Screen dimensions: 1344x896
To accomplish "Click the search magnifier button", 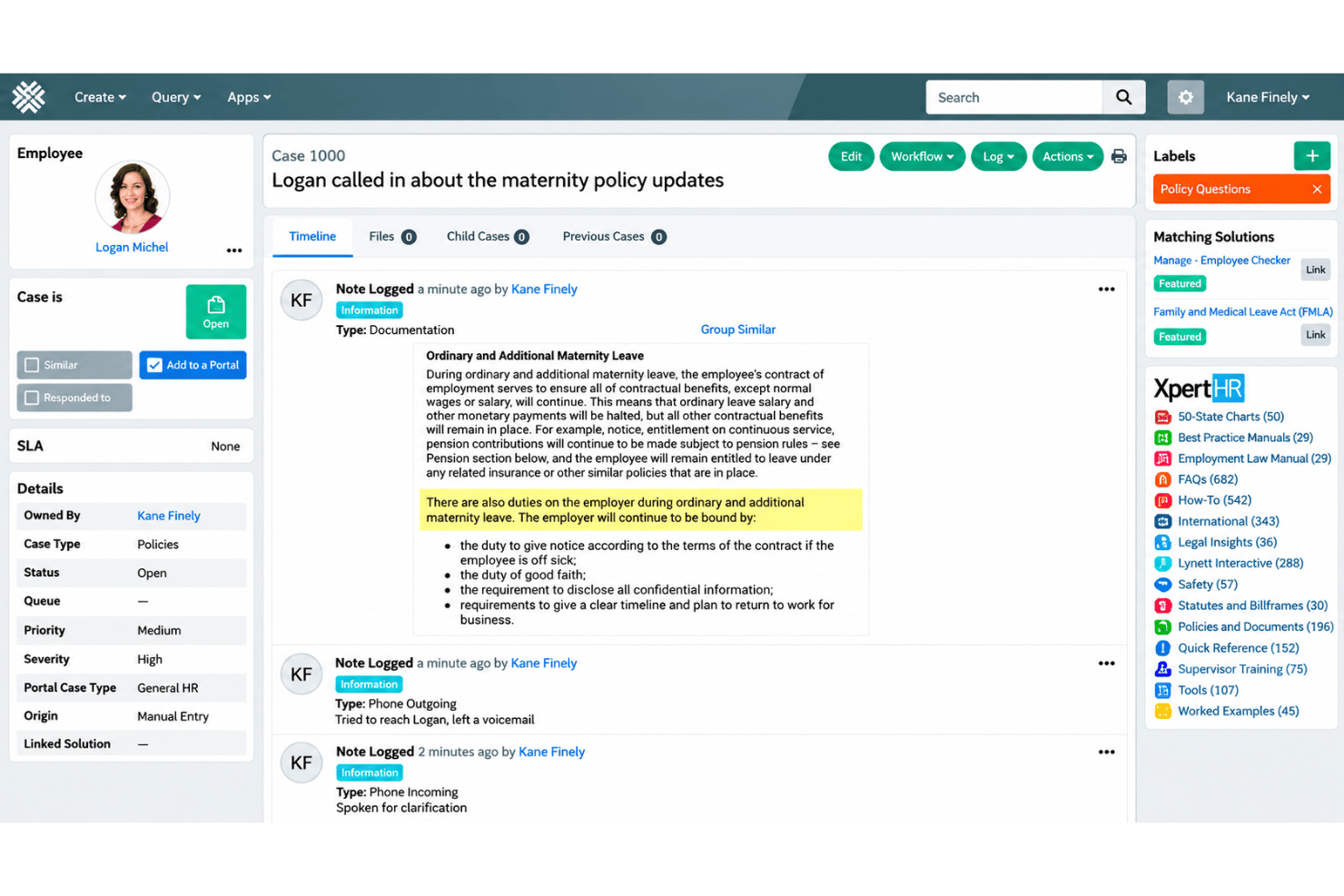I will click(x=1123, y=97).
